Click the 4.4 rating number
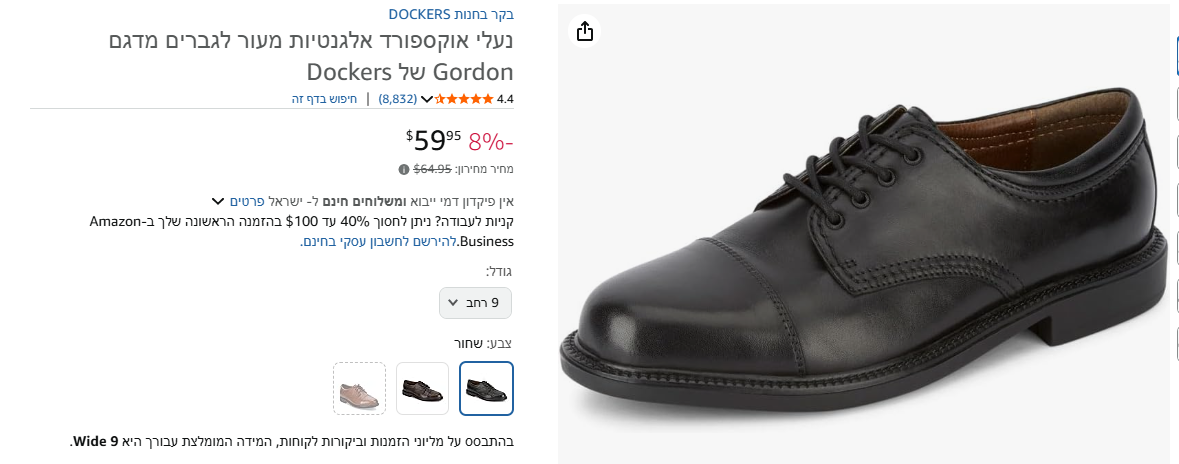The width and height of the screenshot is (1179, 464). coord(505,98)
